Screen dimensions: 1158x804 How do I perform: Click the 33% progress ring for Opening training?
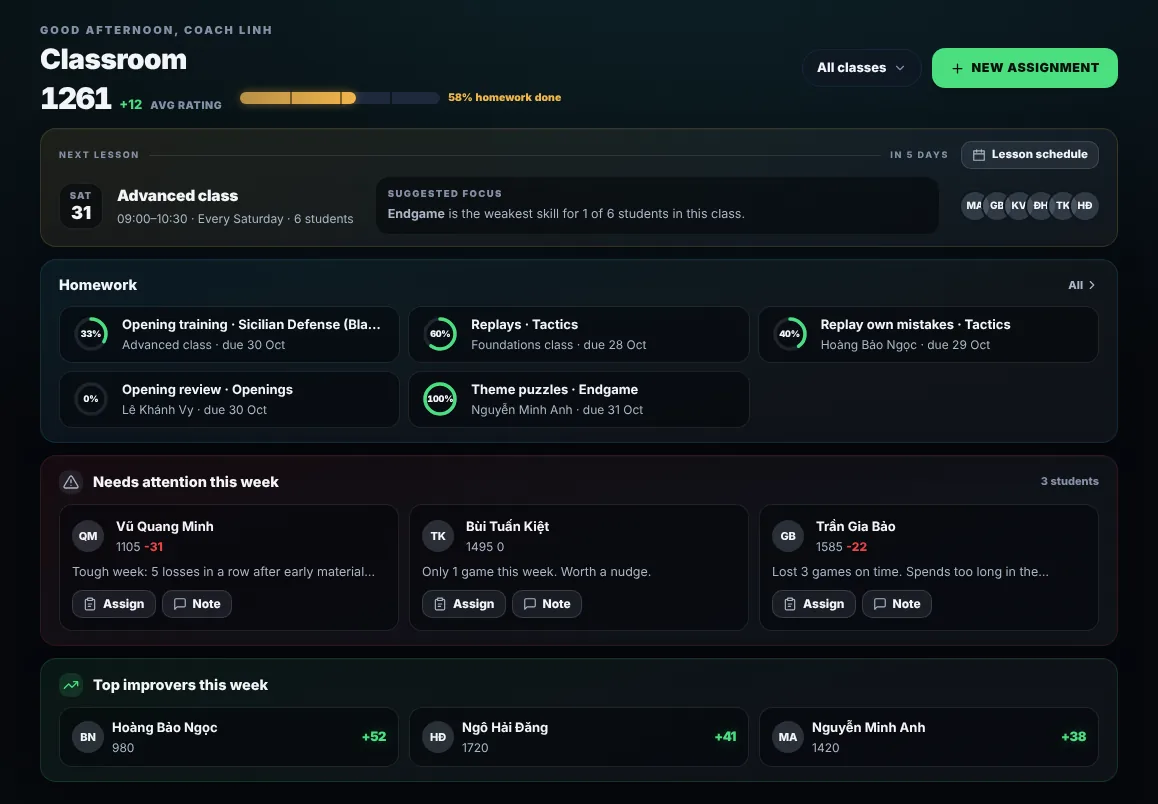(x=91, y=334)
